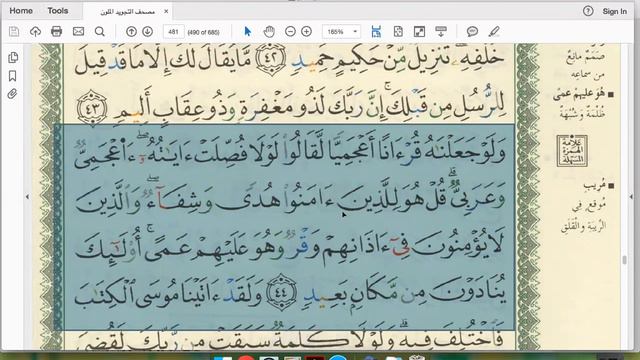The height and width of the screenshot is (360, 640).
Task: Select the مصحف التجويد الملون document tab
Action: [127, 11]
